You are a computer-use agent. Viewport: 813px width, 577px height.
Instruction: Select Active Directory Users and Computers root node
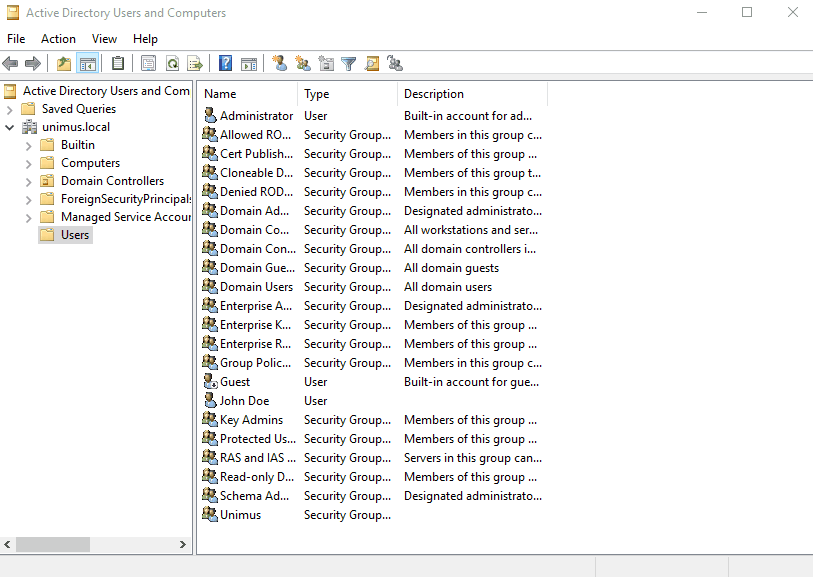tap(96, 91)
